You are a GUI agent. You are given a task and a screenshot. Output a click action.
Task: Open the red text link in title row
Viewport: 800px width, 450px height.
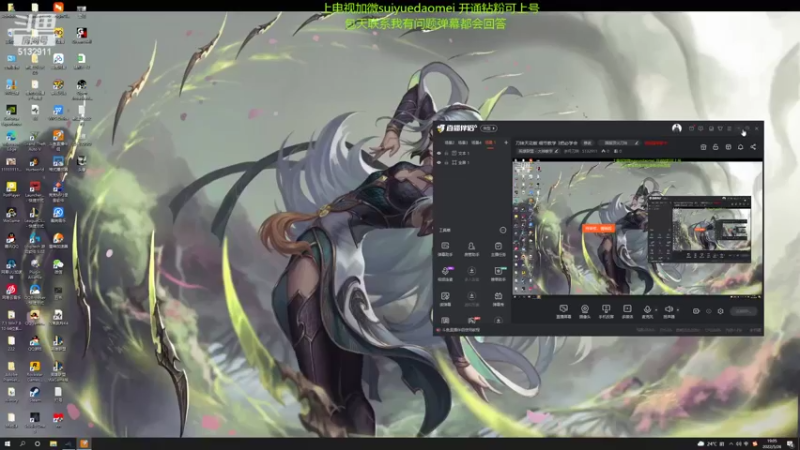pos(656,143)
